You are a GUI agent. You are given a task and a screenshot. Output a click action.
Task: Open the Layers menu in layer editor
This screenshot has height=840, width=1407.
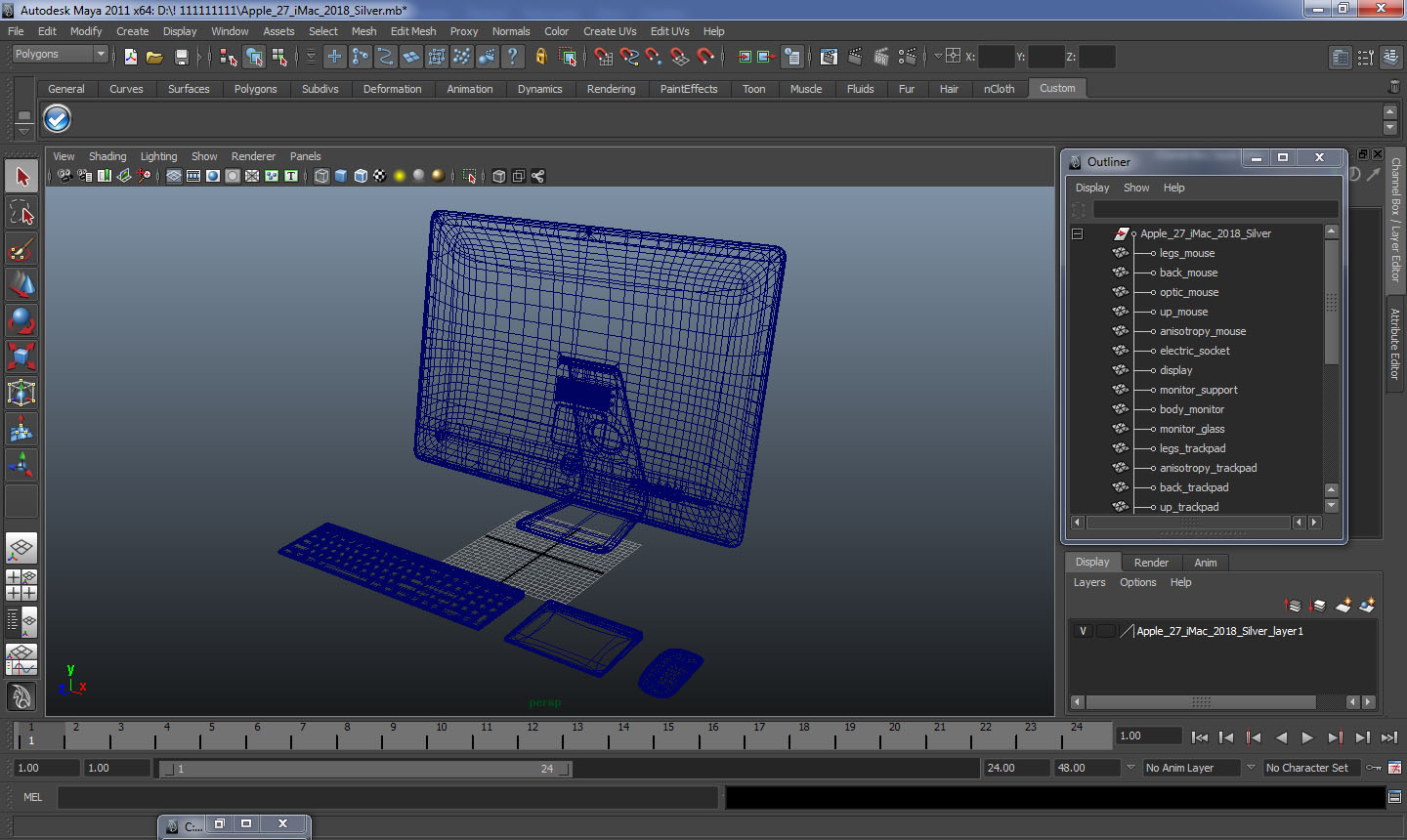(x=1089, y=582)
